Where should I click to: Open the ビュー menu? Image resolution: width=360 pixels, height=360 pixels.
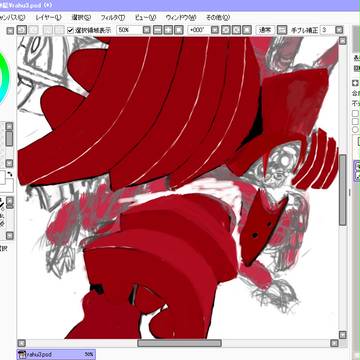click(145, 17)
